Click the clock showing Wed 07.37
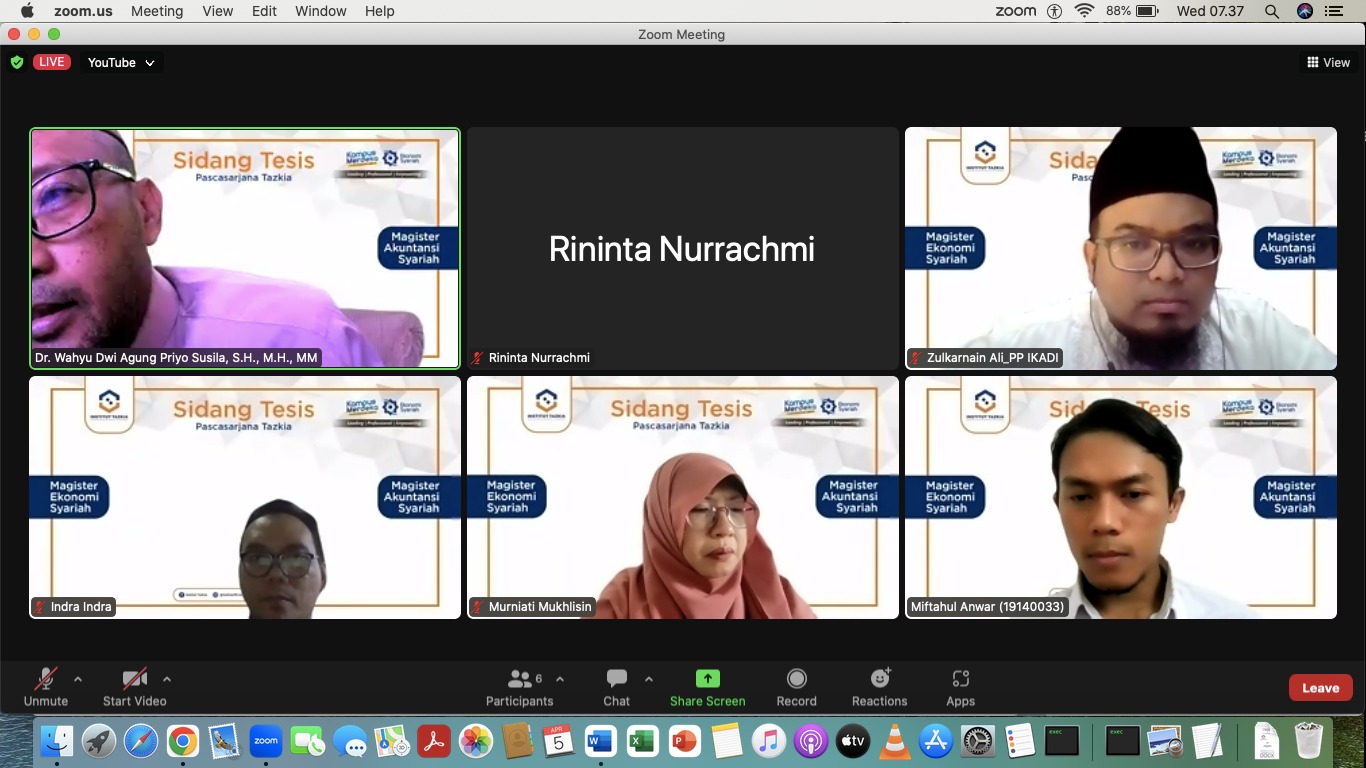The image size is (1366, 768). [x=1210, y=11]
